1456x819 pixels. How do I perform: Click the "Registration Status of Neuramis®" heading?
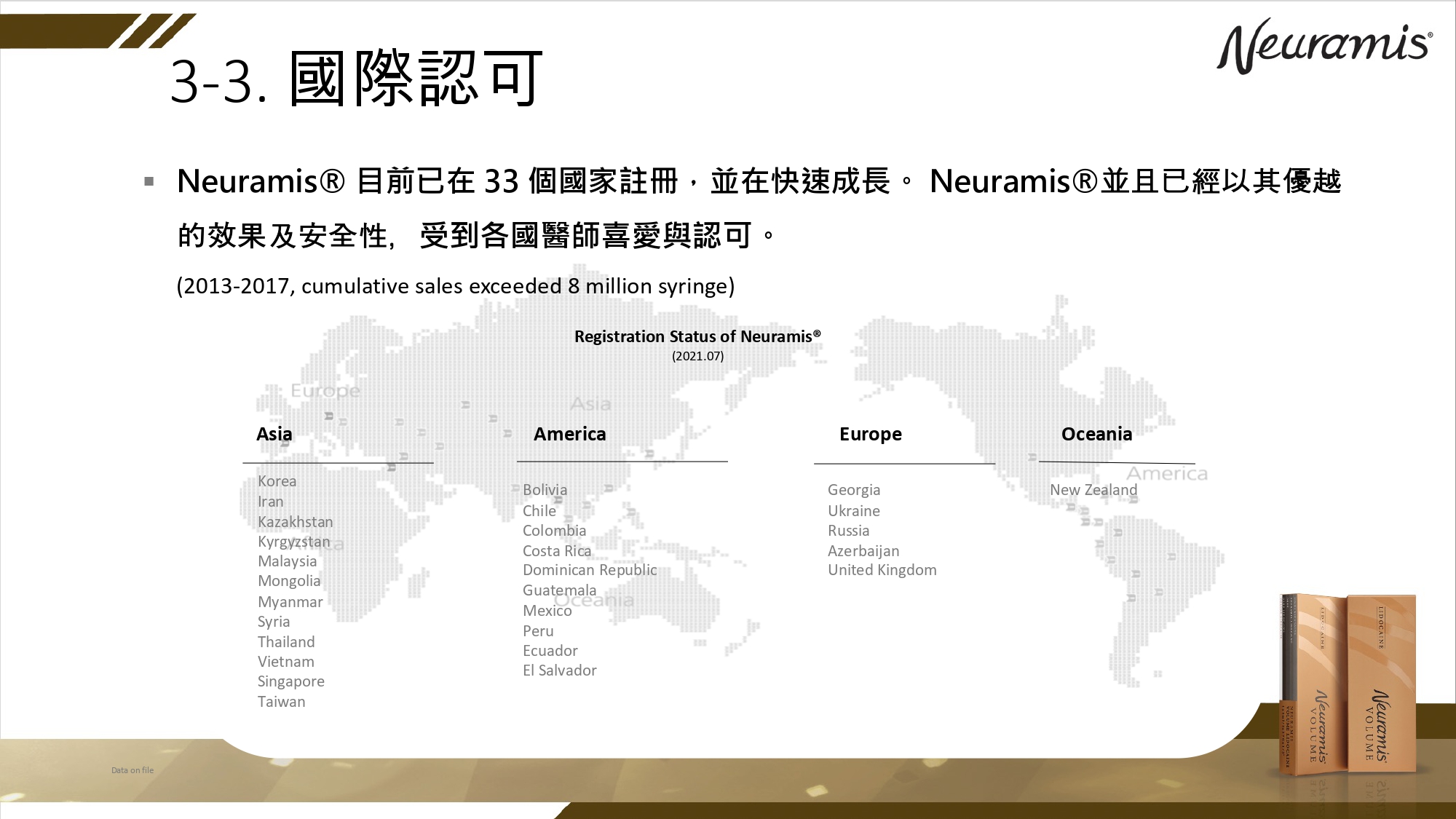point(697,336)
